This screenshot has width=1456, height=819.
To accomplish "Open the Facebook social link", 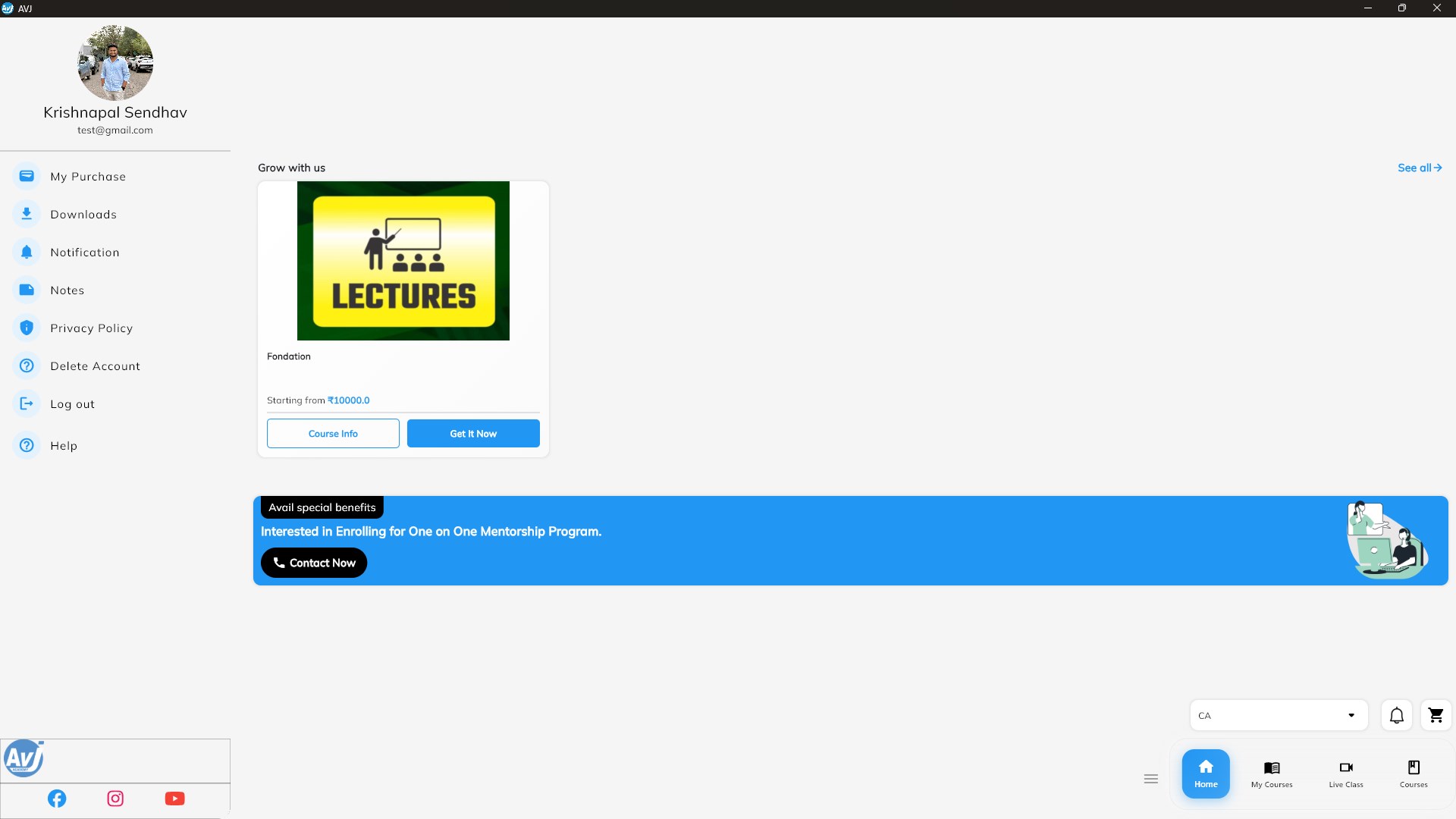I will pos(57,799).
